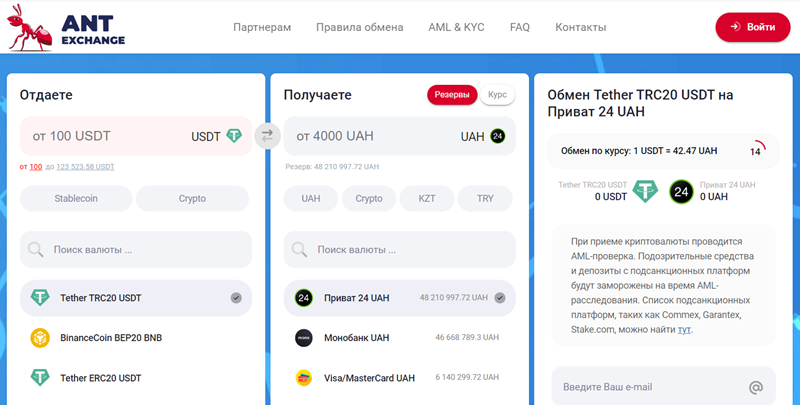Screen dimensions: 800x405
Task: Click the checkmark on the Приват 24 UAH row
Action: 500,298
